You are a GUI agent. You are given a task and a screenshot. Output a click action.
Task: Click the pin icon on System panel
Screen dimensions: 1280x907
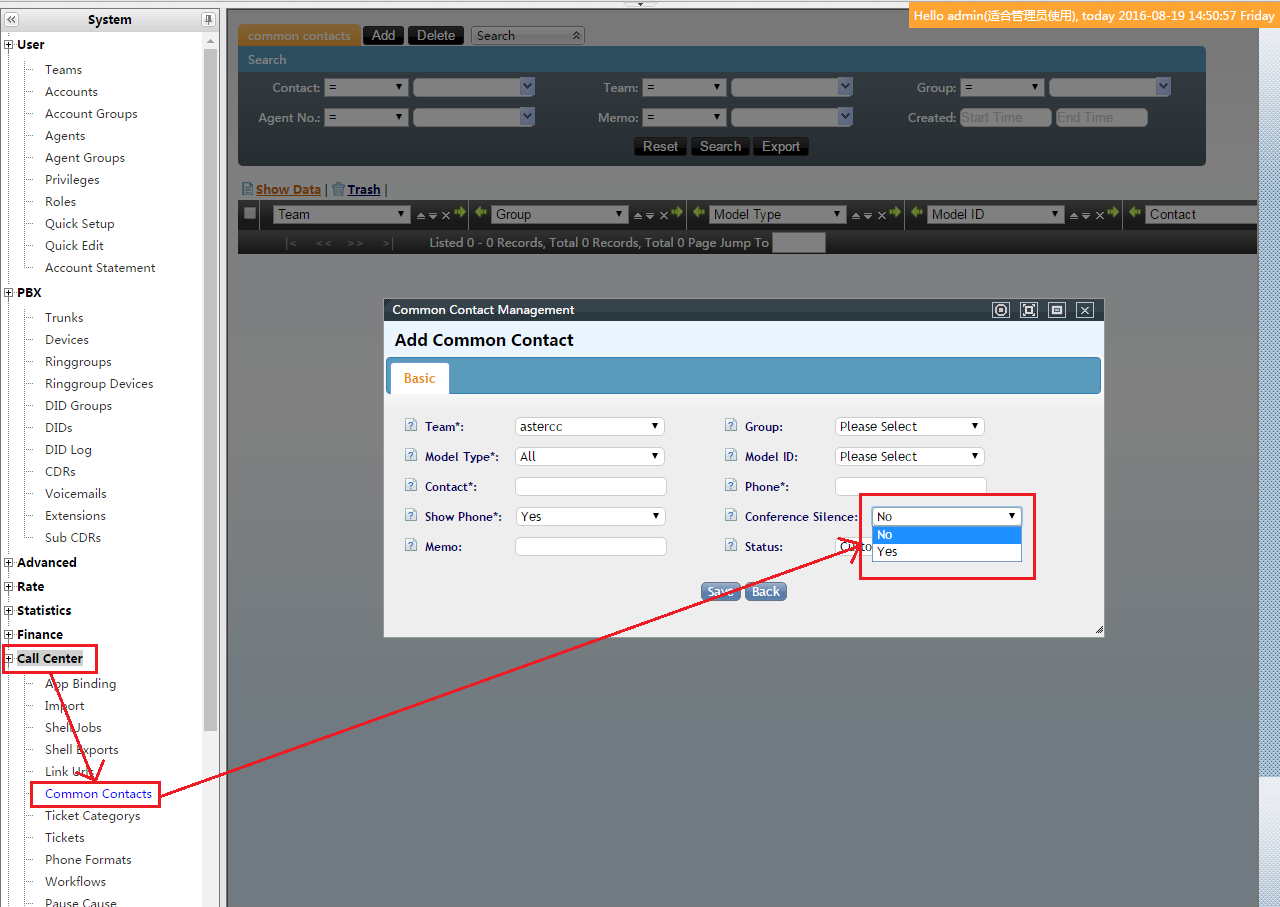pyautogui.click(x=208, y=20)
